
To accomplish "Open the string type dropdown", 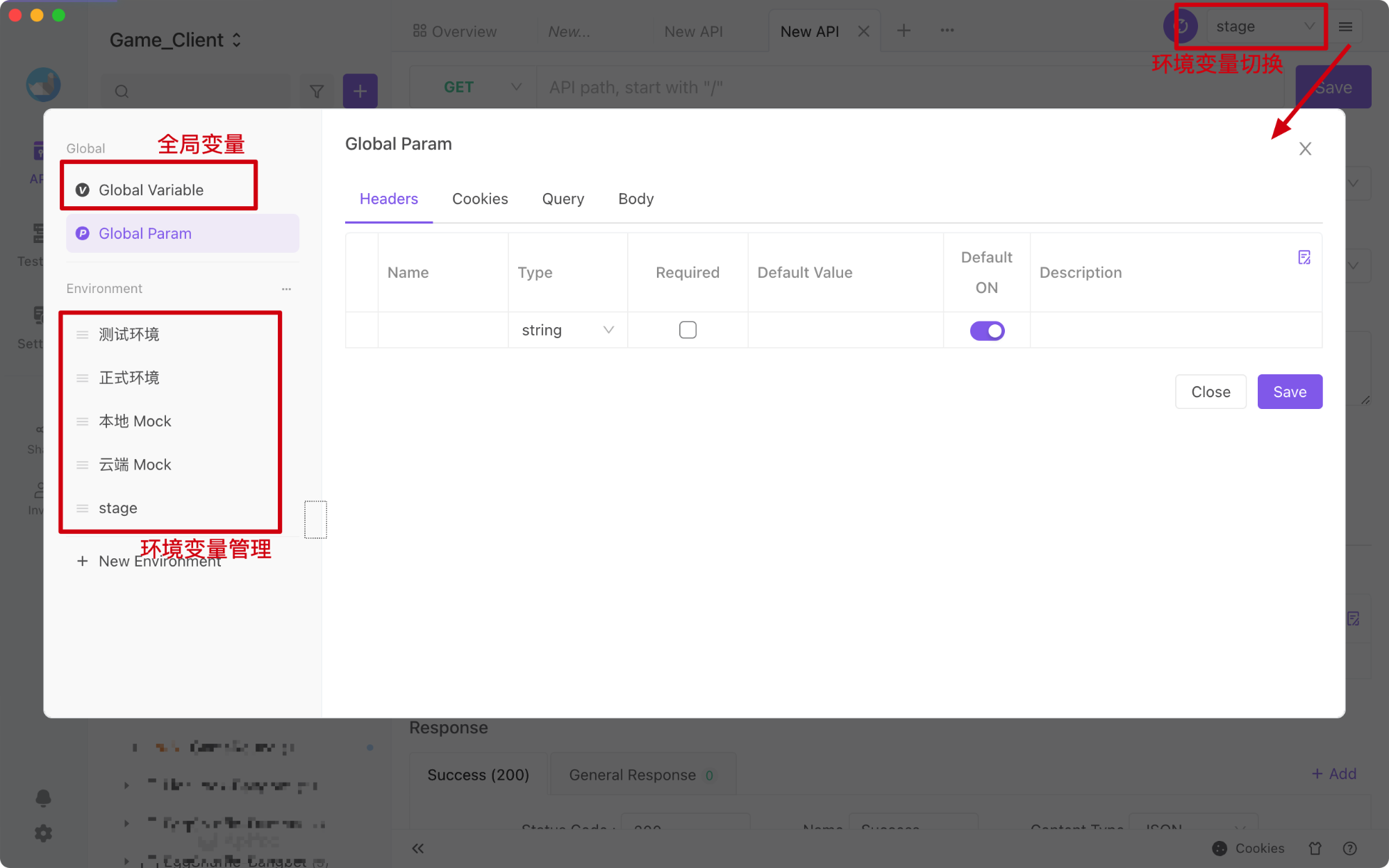I will [567, 330].
